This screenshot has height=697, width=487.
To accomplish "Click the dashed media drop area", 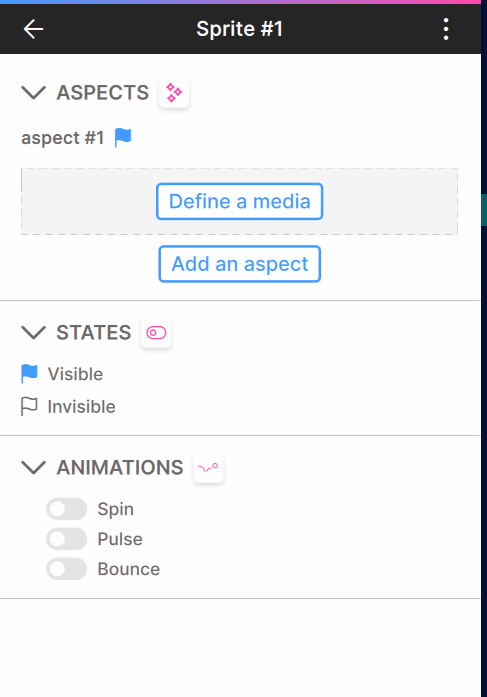I will (240, 201).
